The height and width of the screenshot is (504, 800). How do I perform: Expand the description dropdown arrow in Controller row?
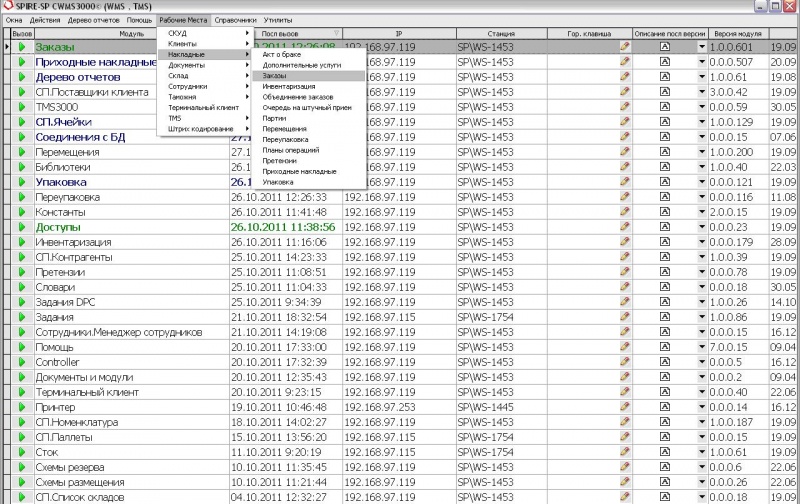click(x=701, y=362)
